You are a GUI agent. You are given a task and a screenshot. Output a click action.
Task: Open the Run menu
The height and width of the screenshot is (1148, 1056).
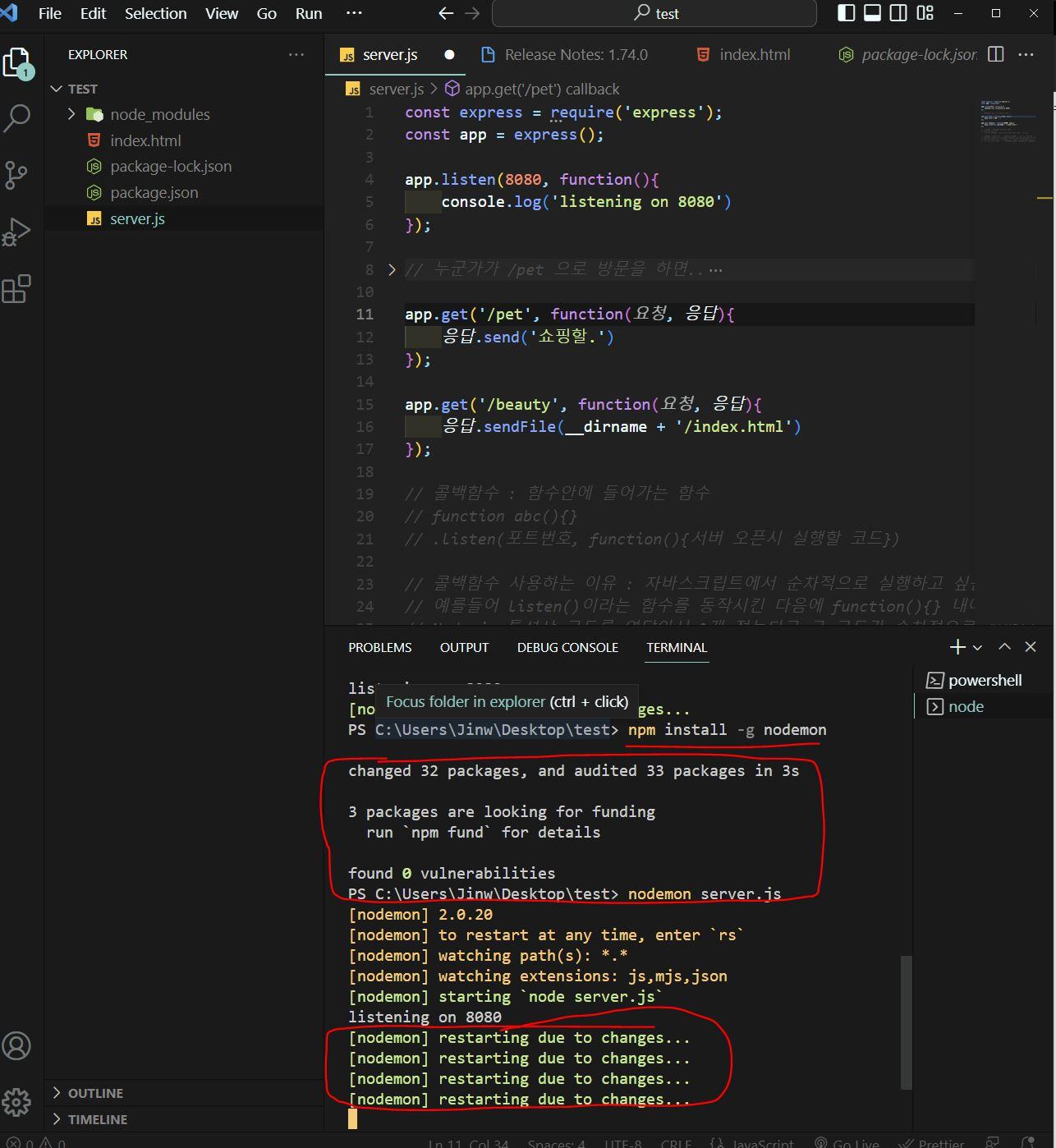point(309,13)
